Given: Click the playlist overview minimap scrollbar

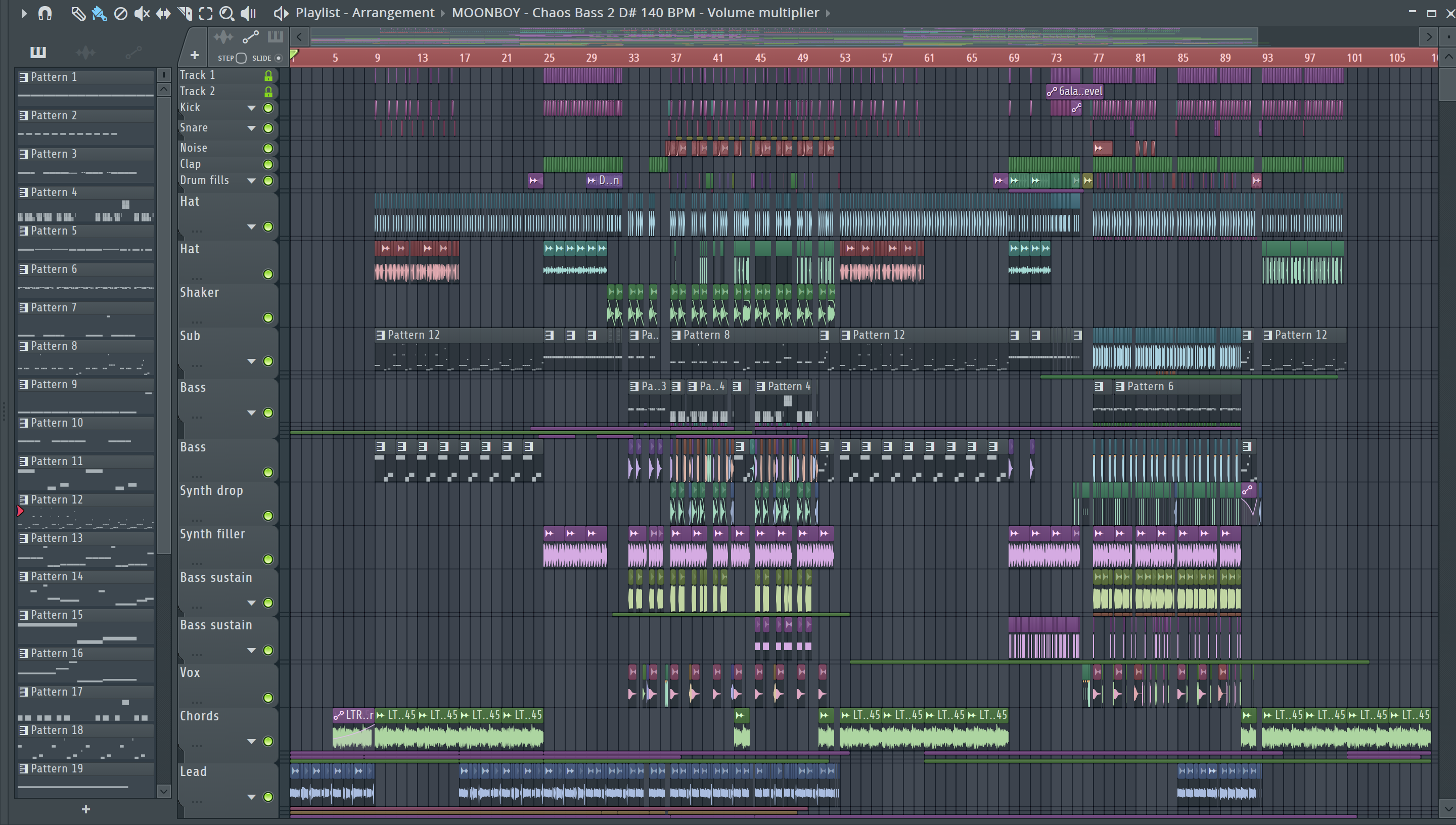Looking at the screenshot, I should (784, 37).
